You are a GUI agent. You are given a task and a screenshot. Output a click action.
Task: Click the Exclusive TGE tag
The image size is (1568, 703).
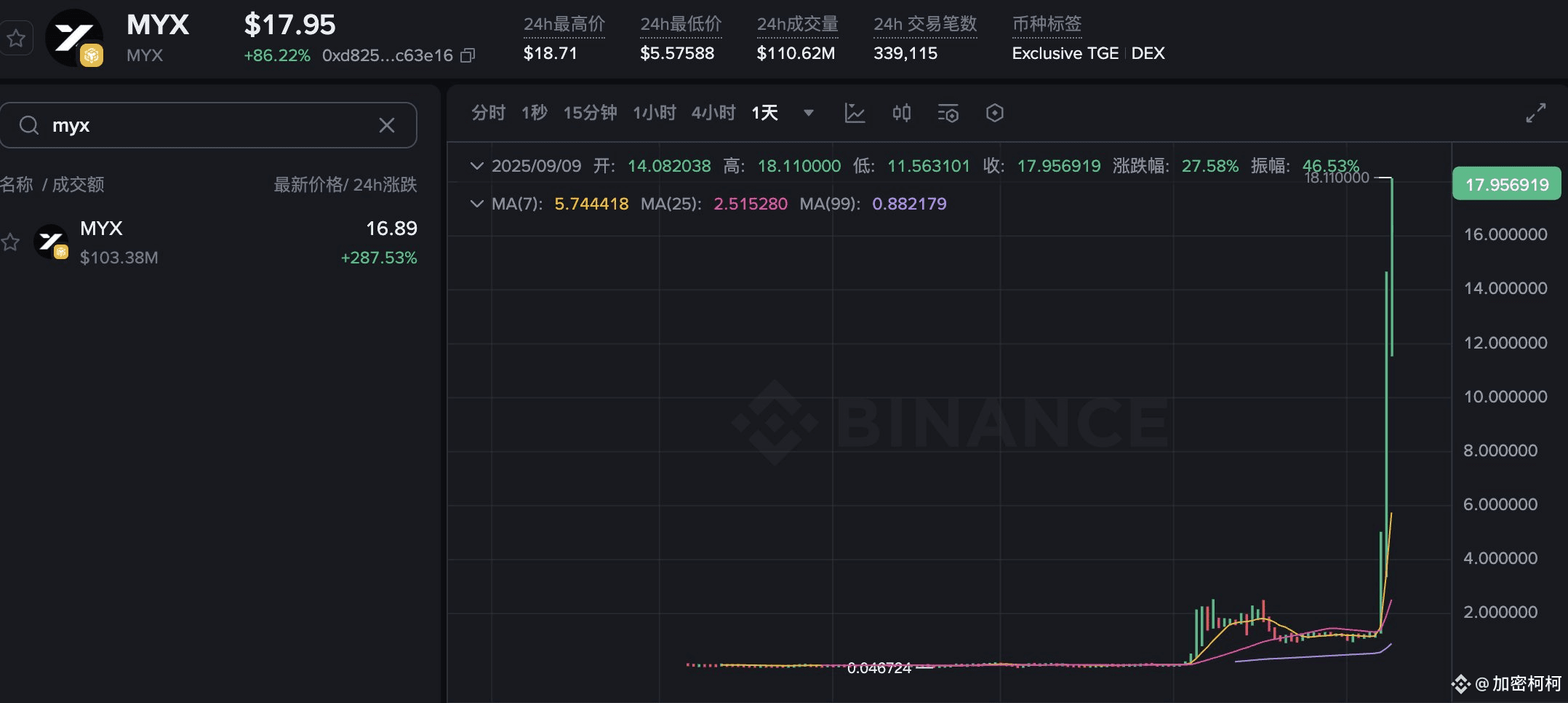(x=1065, y=53)
